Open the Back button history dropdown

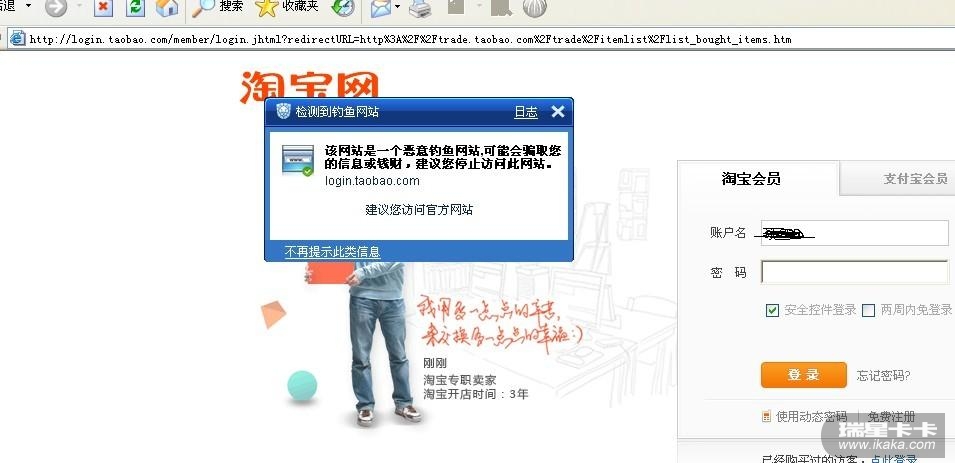point(27,6)
